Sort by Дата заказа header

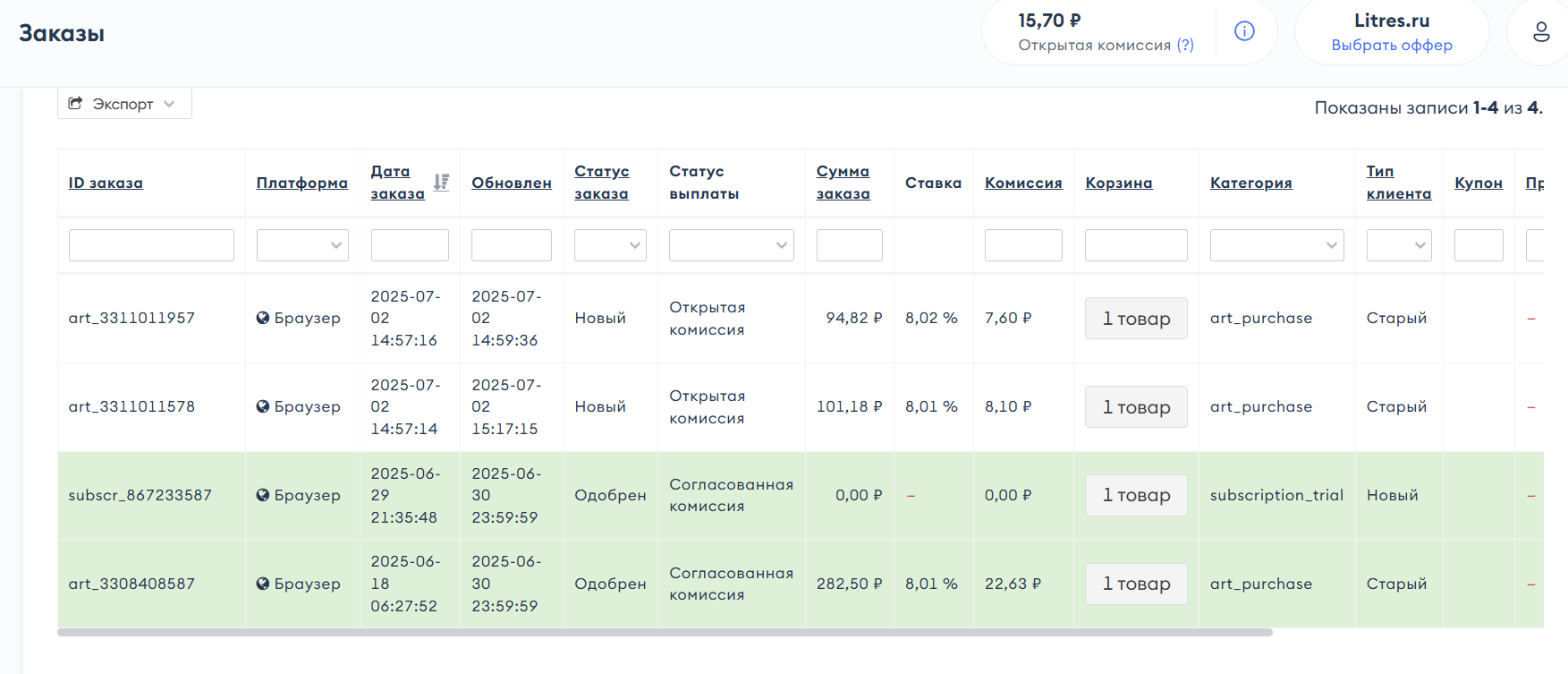tap(398, 183)
